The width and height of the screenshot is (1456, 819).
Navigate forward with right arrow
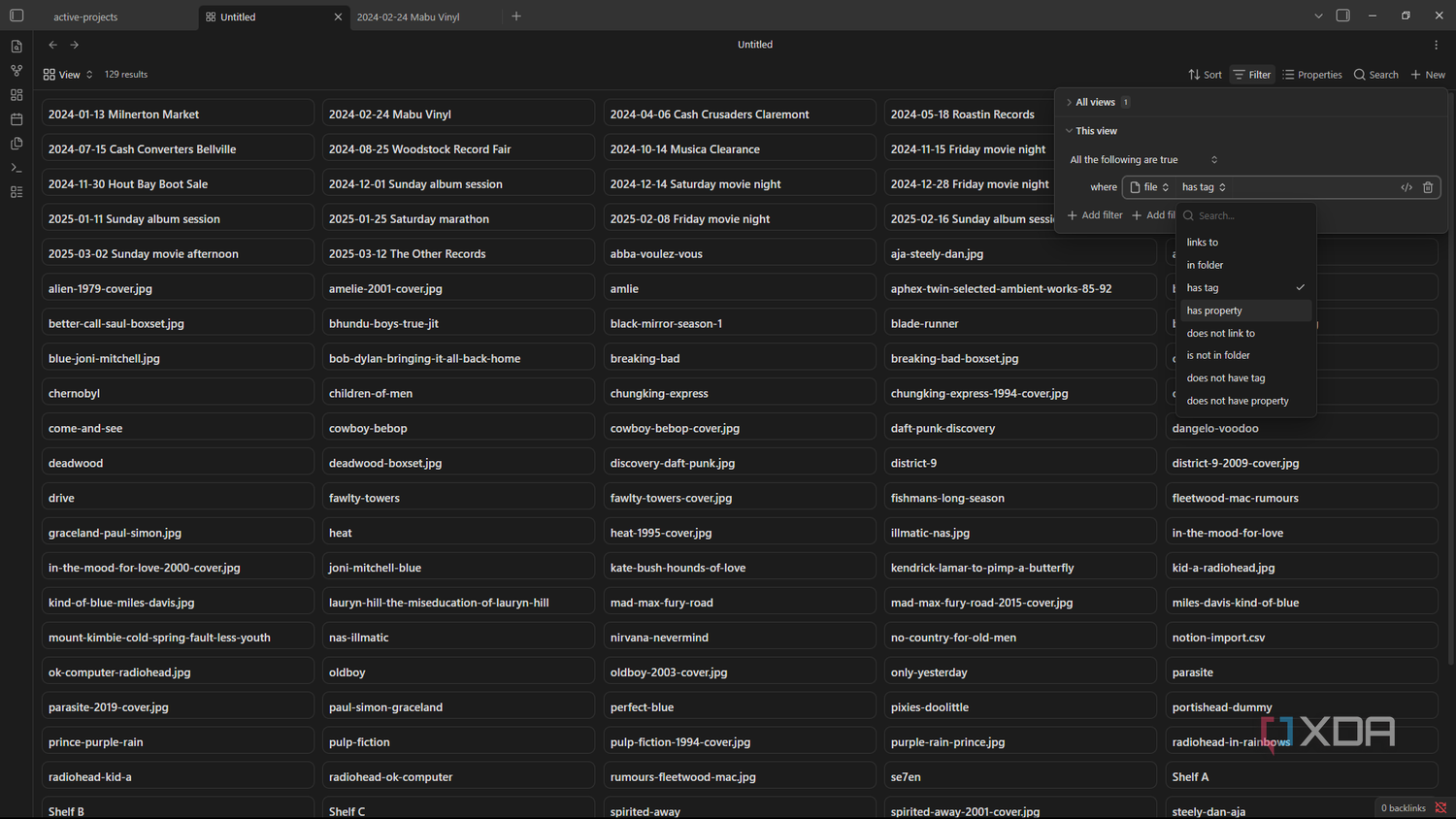(75, 45)
